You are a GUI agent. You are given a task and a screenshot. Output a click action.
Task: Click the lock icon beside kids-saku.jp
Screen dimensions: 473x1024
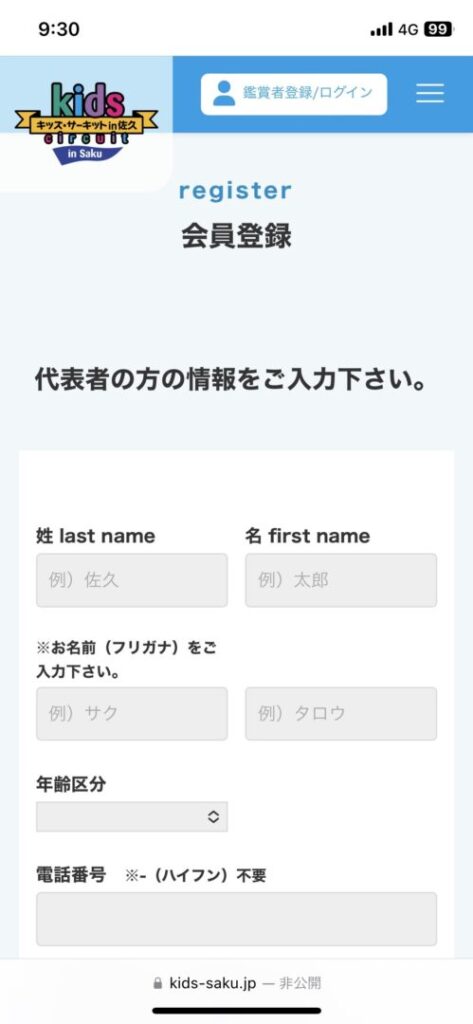point(157,984)
